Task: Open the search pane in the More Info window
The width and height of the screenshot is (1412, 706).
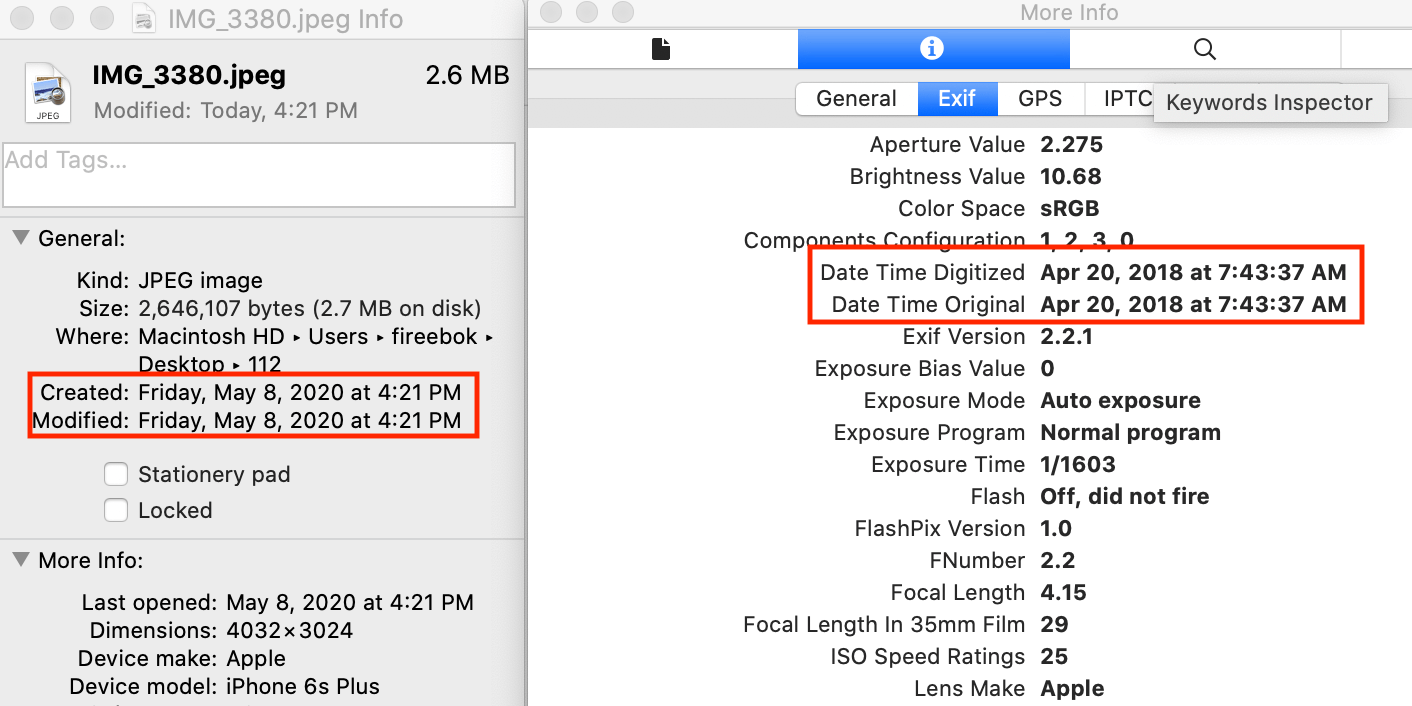Action: [x=1204, y=49]
